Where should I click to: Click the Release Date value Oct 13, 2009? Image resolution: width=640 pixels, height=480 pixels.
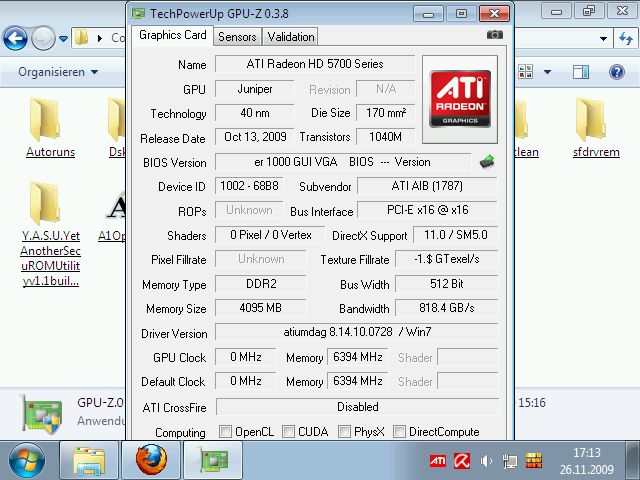click(x=254, y=137)
